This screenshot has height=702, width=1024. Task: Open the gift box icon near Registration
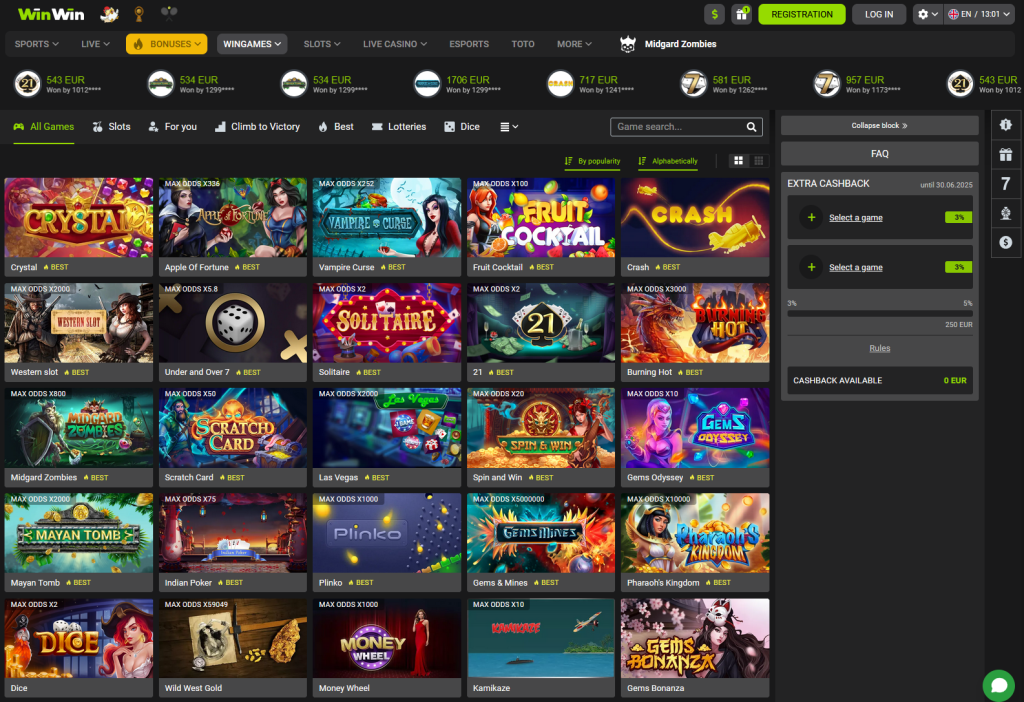[x=741, y=14]
